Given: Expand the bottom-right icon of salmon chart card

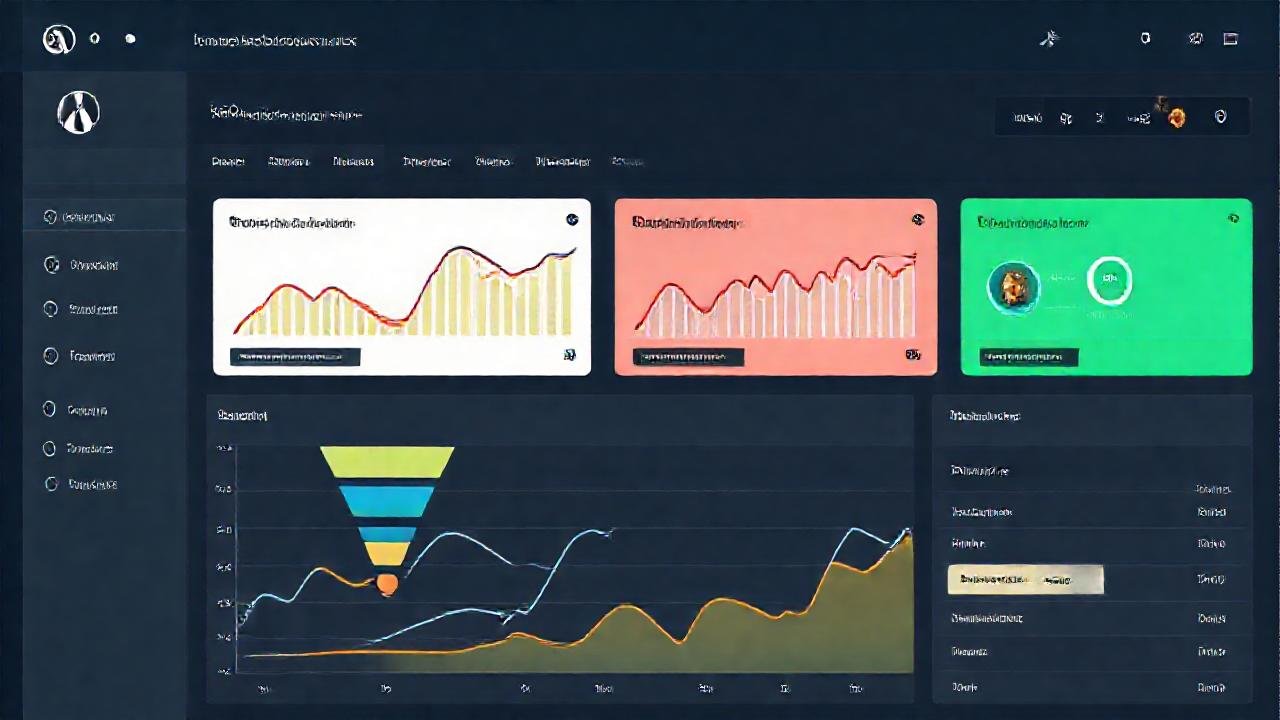Looking at the screenshot, I should tap(912, 354).
